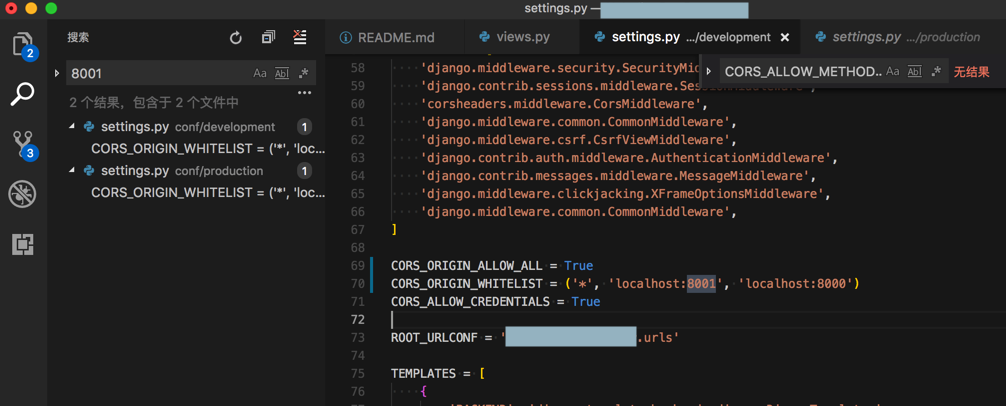Viewport: 1006px width, 406px height.
Task: Toggle search details ellipsis button
Action: tap(304, 93)
